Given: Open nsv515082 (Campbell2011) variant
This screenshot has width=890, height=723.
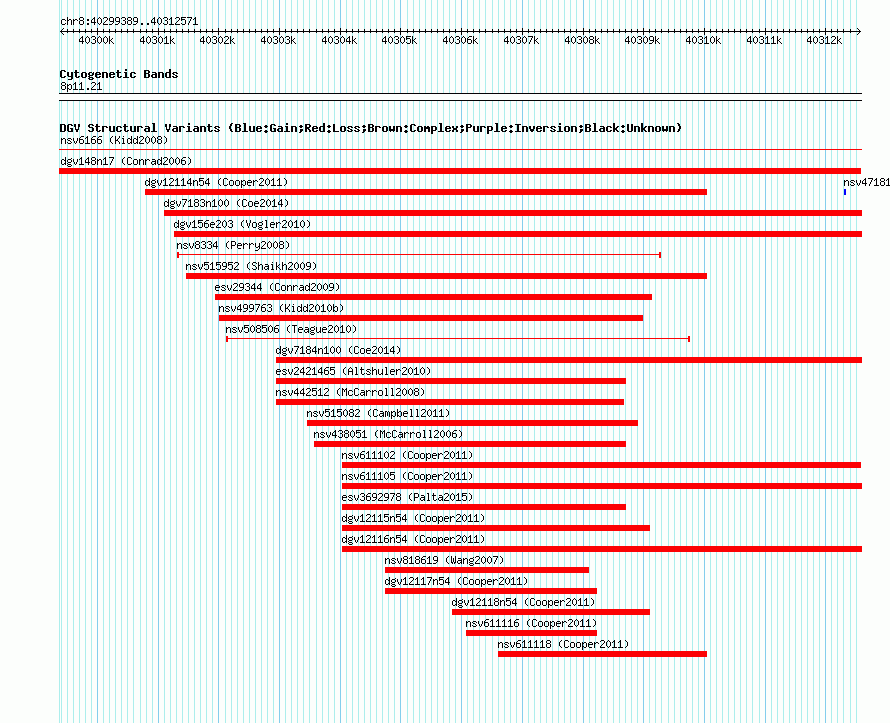Looking at the screenshot, I should point(378,413).
